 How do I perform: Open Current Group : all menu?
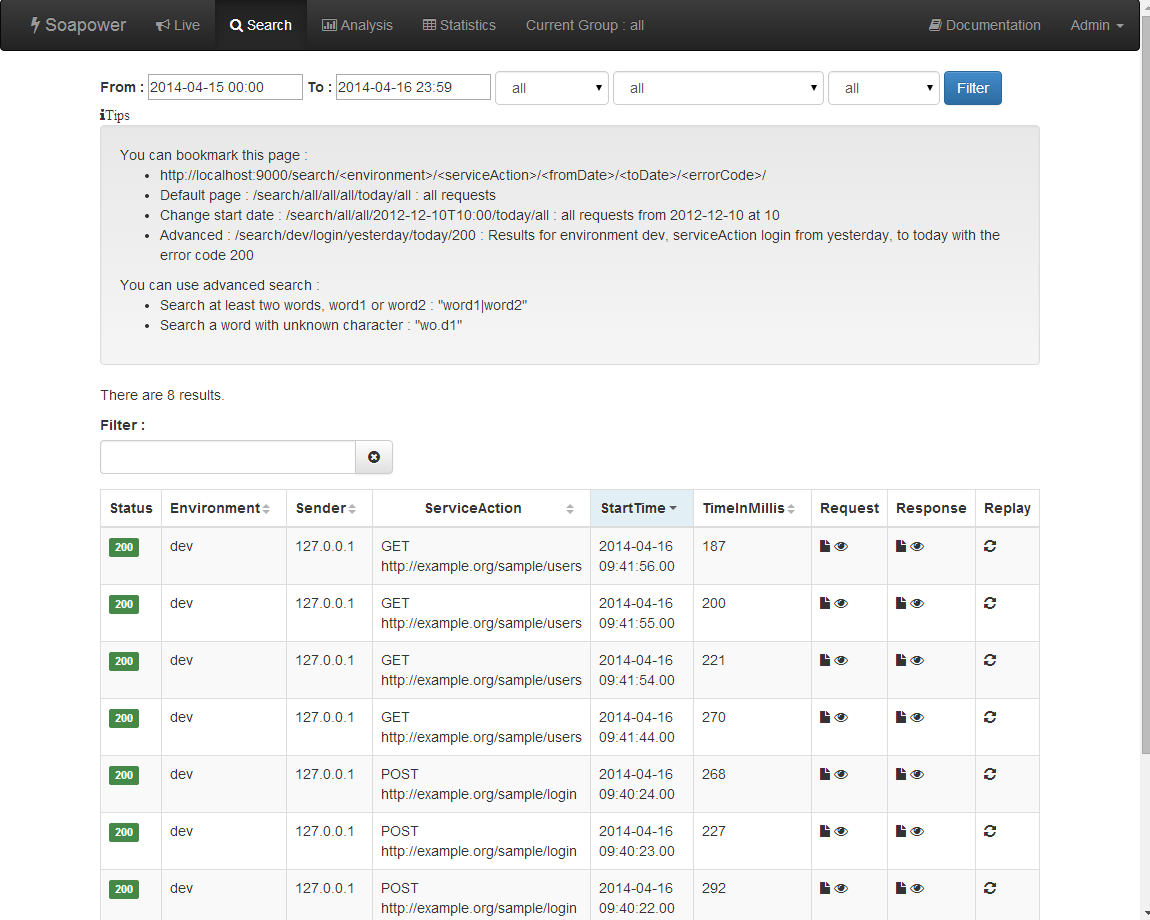585,25
